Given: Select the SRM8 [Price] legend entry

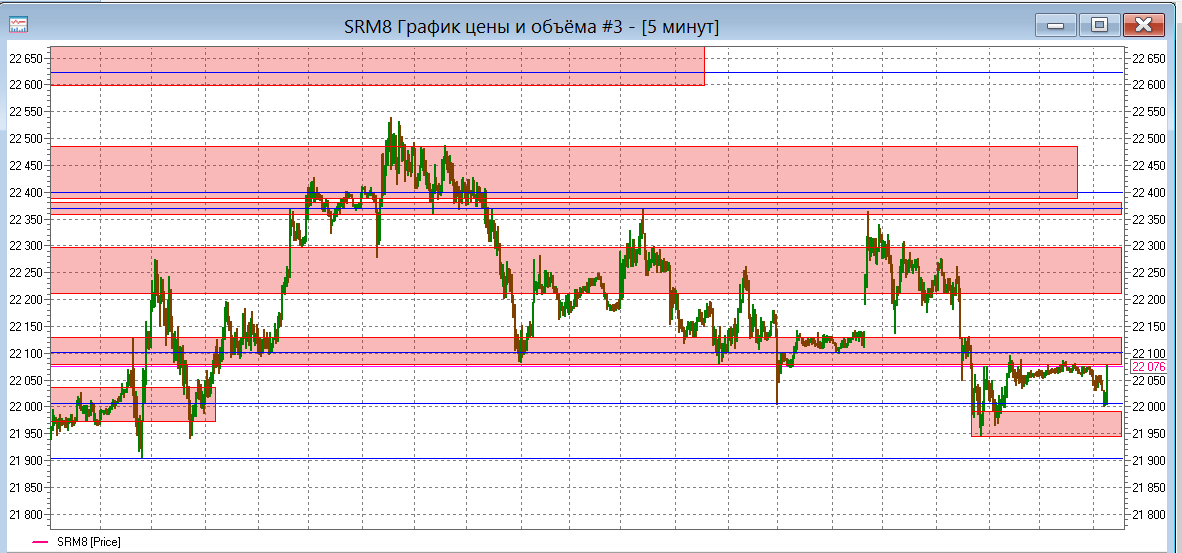Looking at the screenshot, I should click(77, 542).
